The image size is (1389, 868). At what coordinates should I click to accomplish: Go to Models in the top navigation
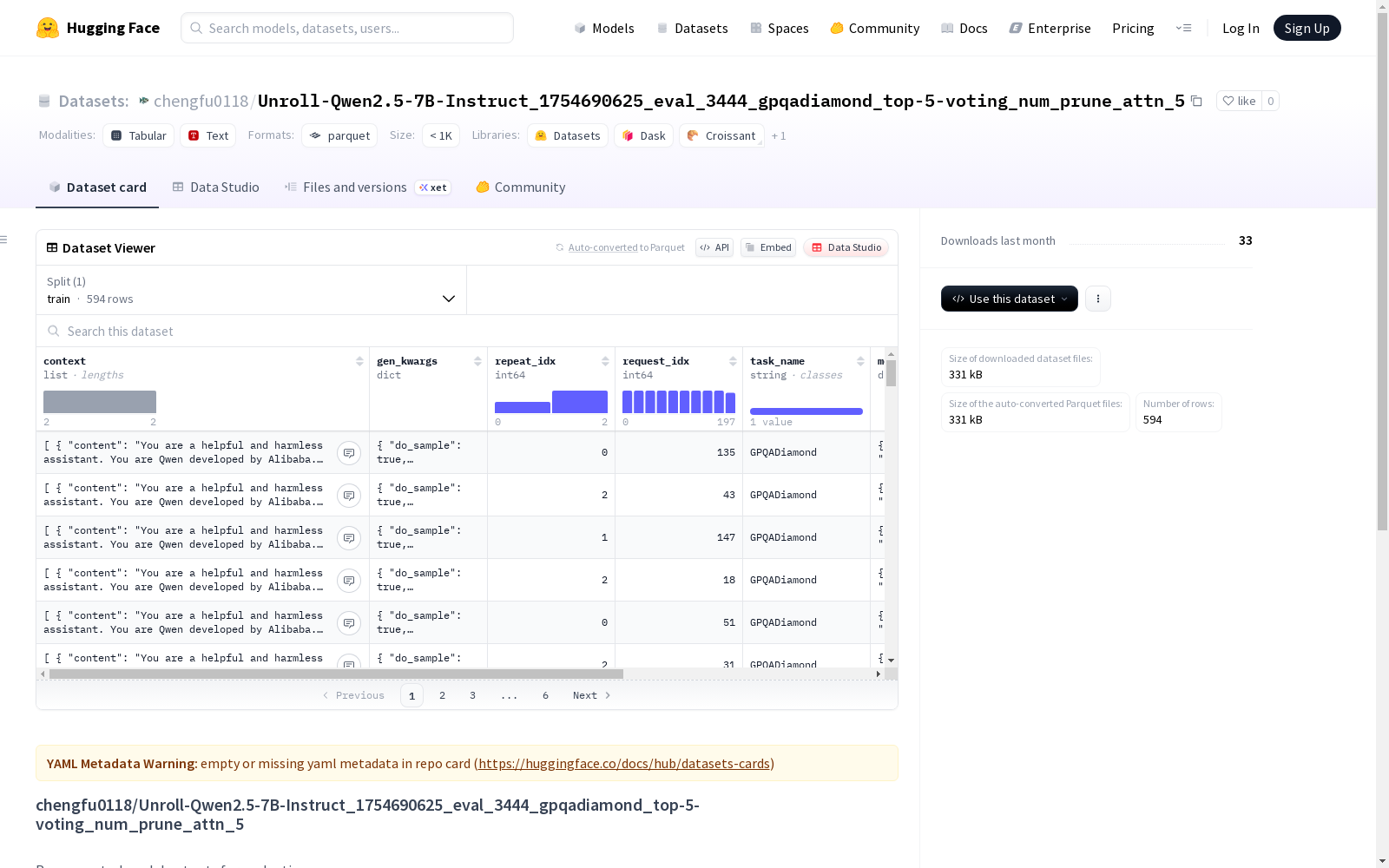pyautogui.click(x=604, y=28)
